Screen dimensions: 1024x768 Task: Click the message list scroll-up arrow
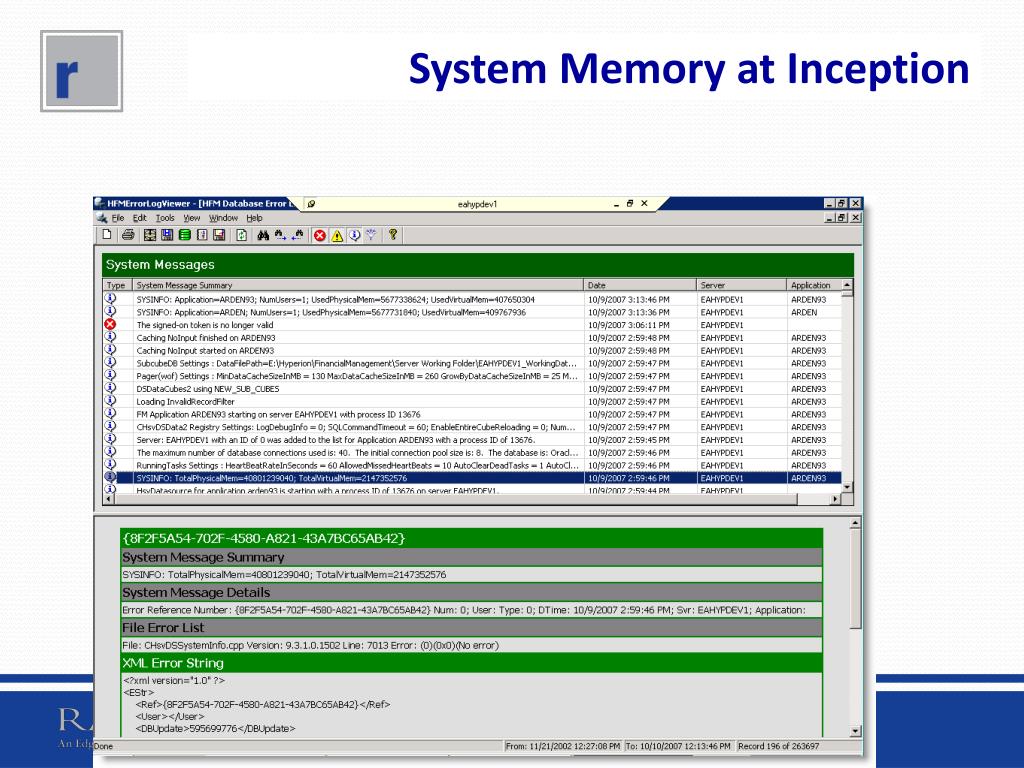point(847,285)
